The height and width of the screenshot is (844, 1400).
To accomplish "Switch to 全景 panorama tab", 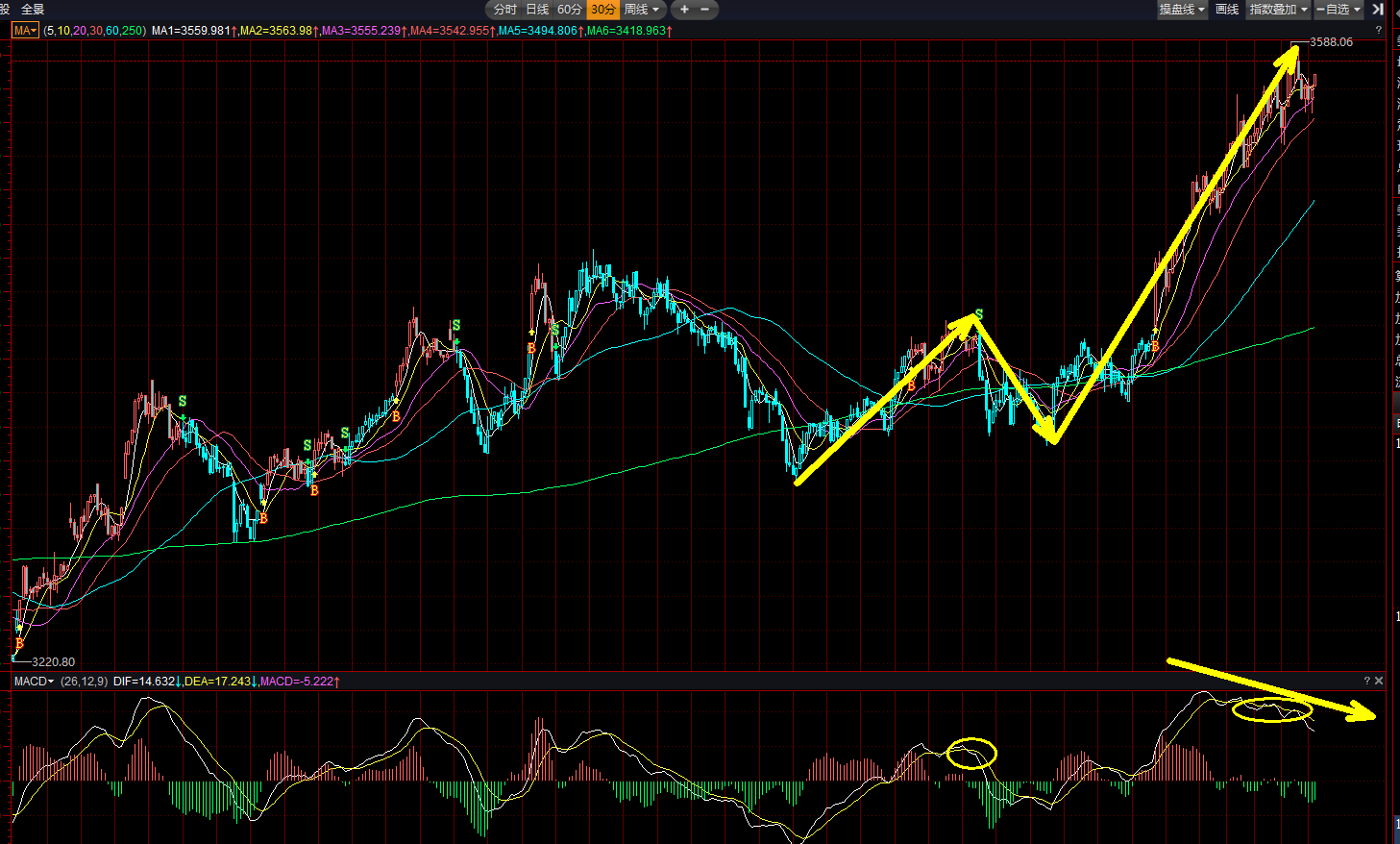I will [33, 10].
